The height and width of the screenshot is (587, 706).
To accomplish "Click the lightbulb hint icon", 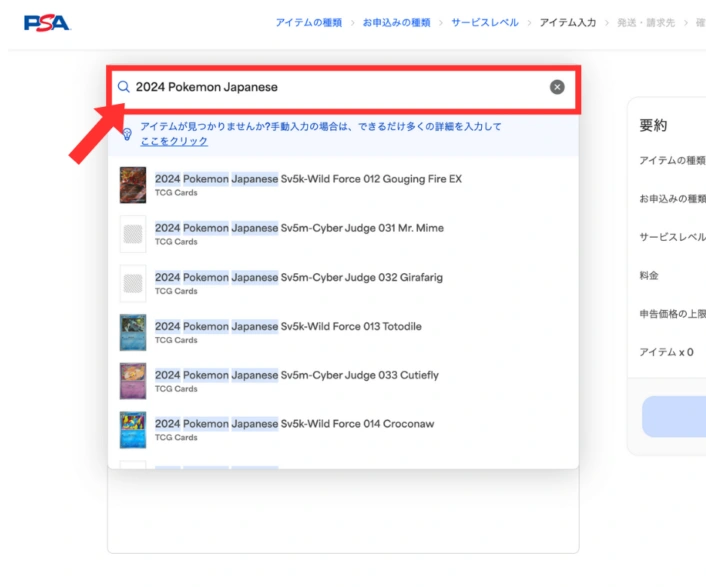I will [x=127, y=134].
